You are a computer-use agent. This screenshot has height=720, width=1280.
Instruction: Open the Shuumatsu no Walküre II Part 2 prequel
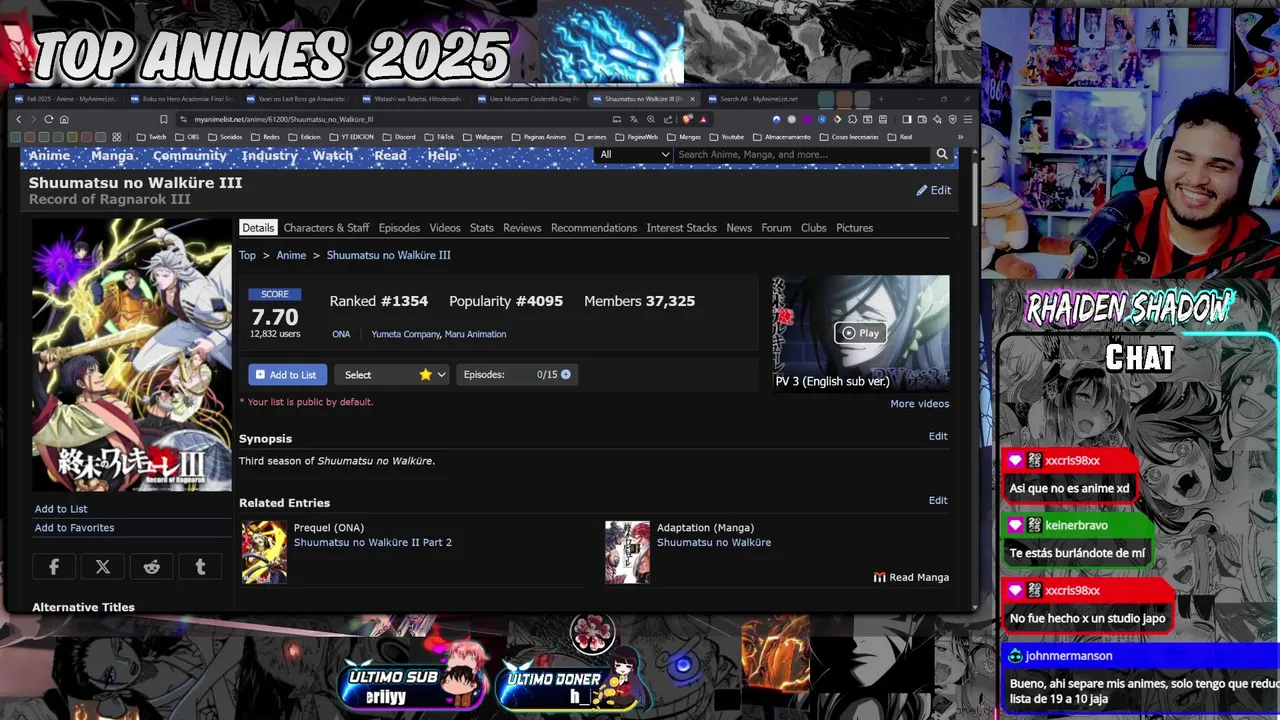(x=373, y=542)
